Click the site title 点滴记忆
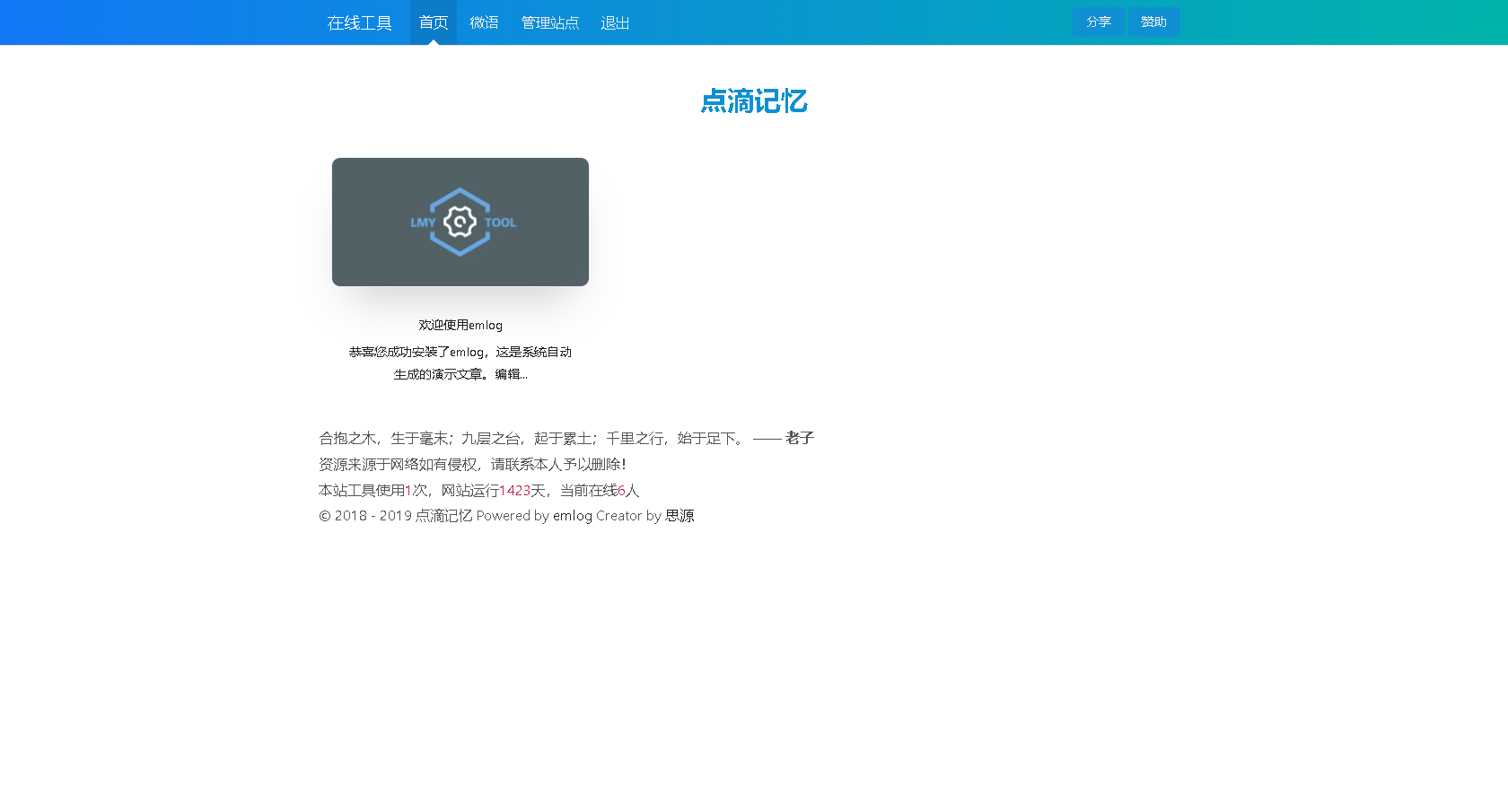Viewport: 1508px width, 812px height. tap(754, 101)
